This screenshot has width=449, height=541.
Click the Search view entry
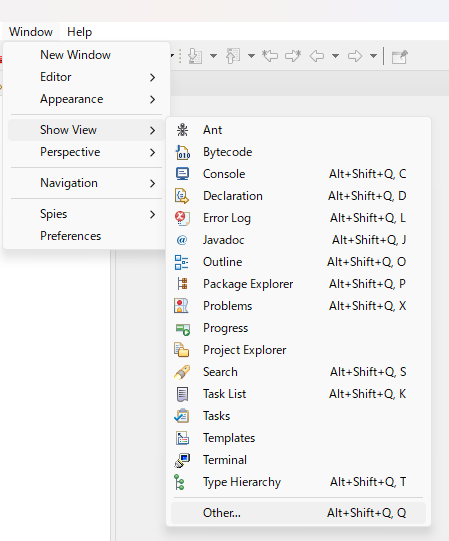pos(298,372)
